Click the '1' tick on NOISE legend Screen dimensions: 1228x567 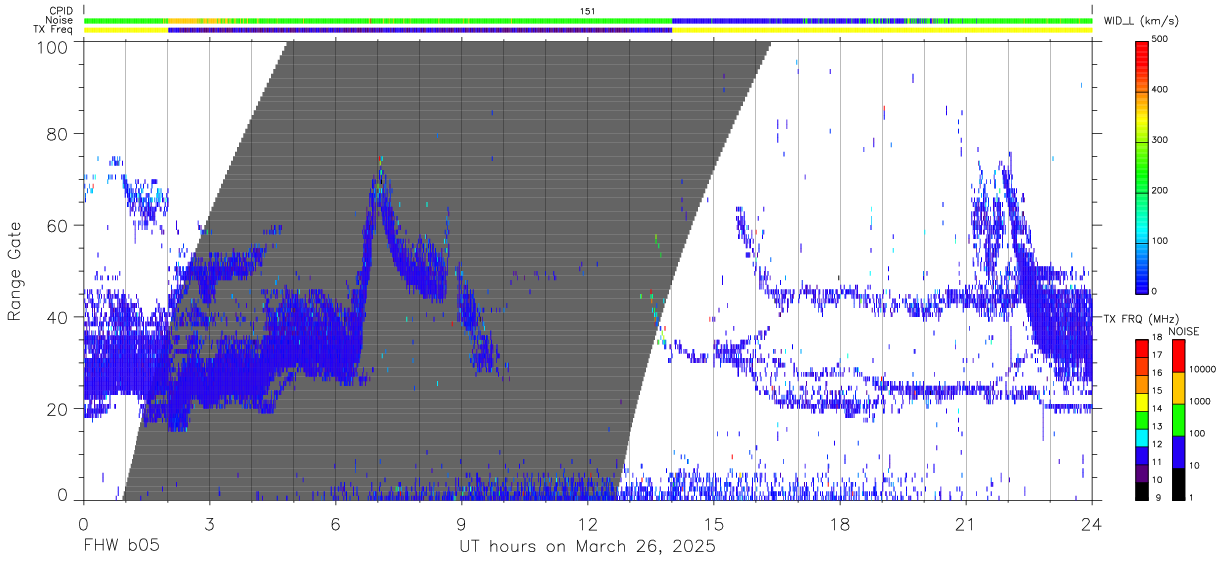tap(1191, 499)
